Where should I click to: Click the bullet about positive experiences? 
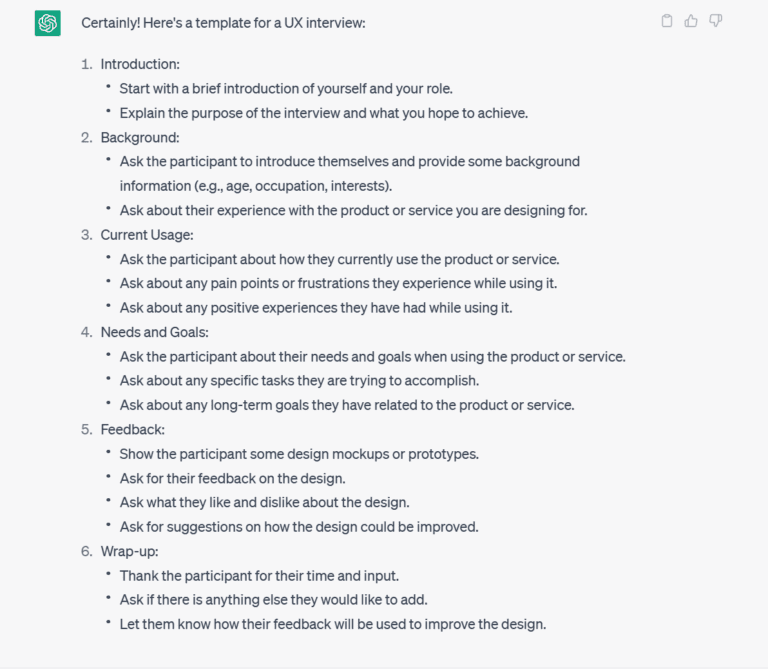316,308
